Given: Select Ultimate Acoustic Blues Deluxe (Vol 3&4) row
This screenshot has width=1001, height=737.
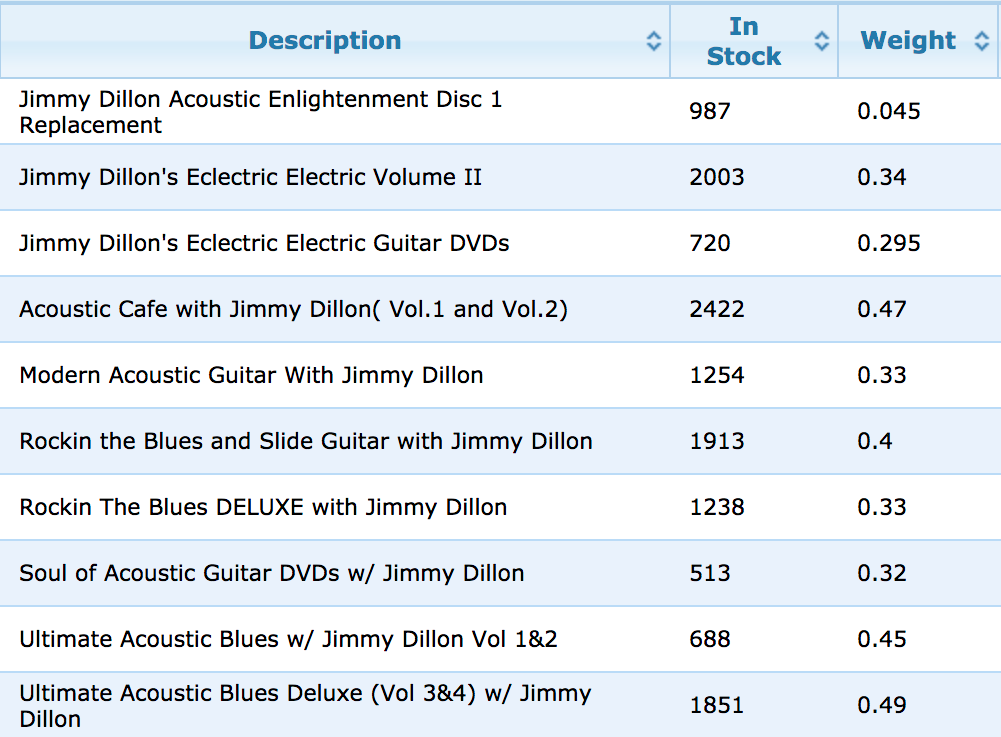Looking at the screenshot, I should (x=500, y=704).
